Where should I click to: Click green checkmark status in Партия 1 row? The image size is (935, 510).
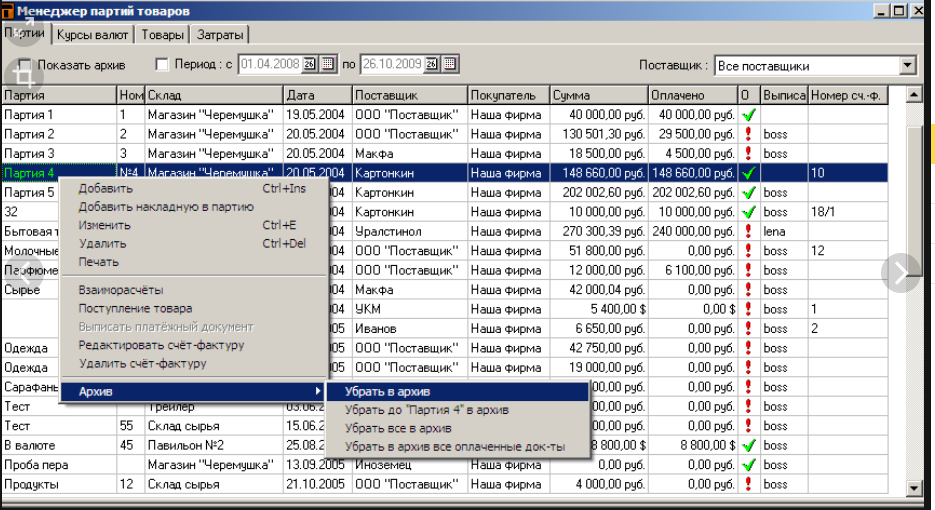coord(747,115)
